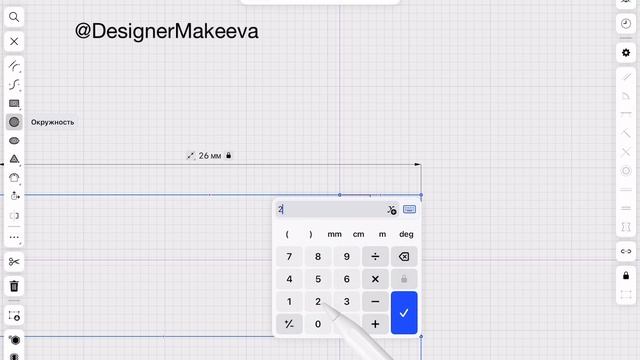640x360 pixels.
Task: Open more tools via three dots
Action: [14, 237]
